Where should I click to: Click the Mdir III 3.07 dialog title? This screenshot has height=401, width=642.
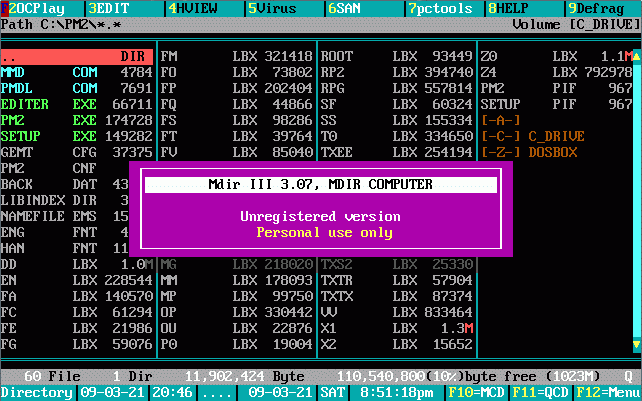320,185
